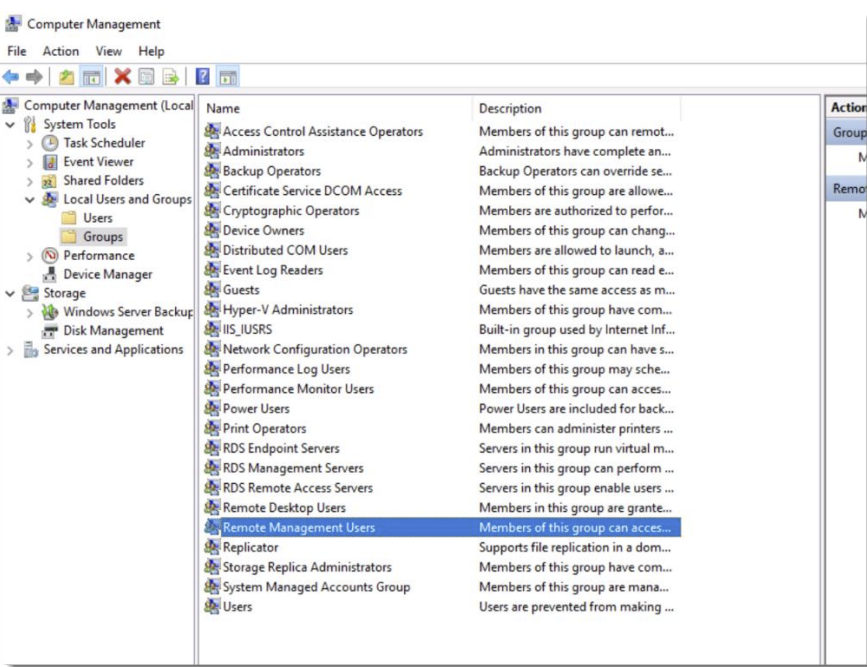Open the File menu
The width and height of the screenshot is (867, 667).
[x=17, y=51]
